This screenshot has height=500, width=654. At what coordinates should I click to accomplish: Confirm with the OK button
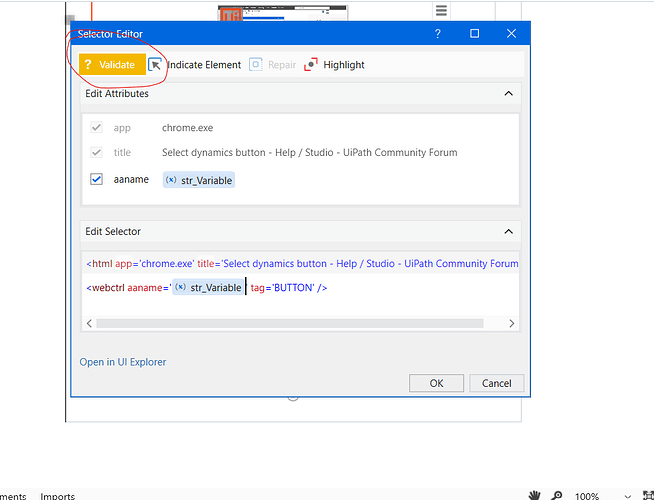click(436, 383)
